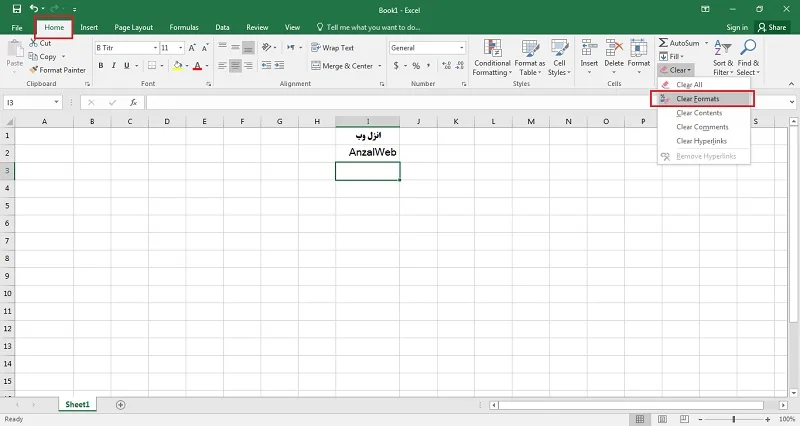Click the Format as Table icon
This screenshot has height=426, width=800.
coord(530,47)
